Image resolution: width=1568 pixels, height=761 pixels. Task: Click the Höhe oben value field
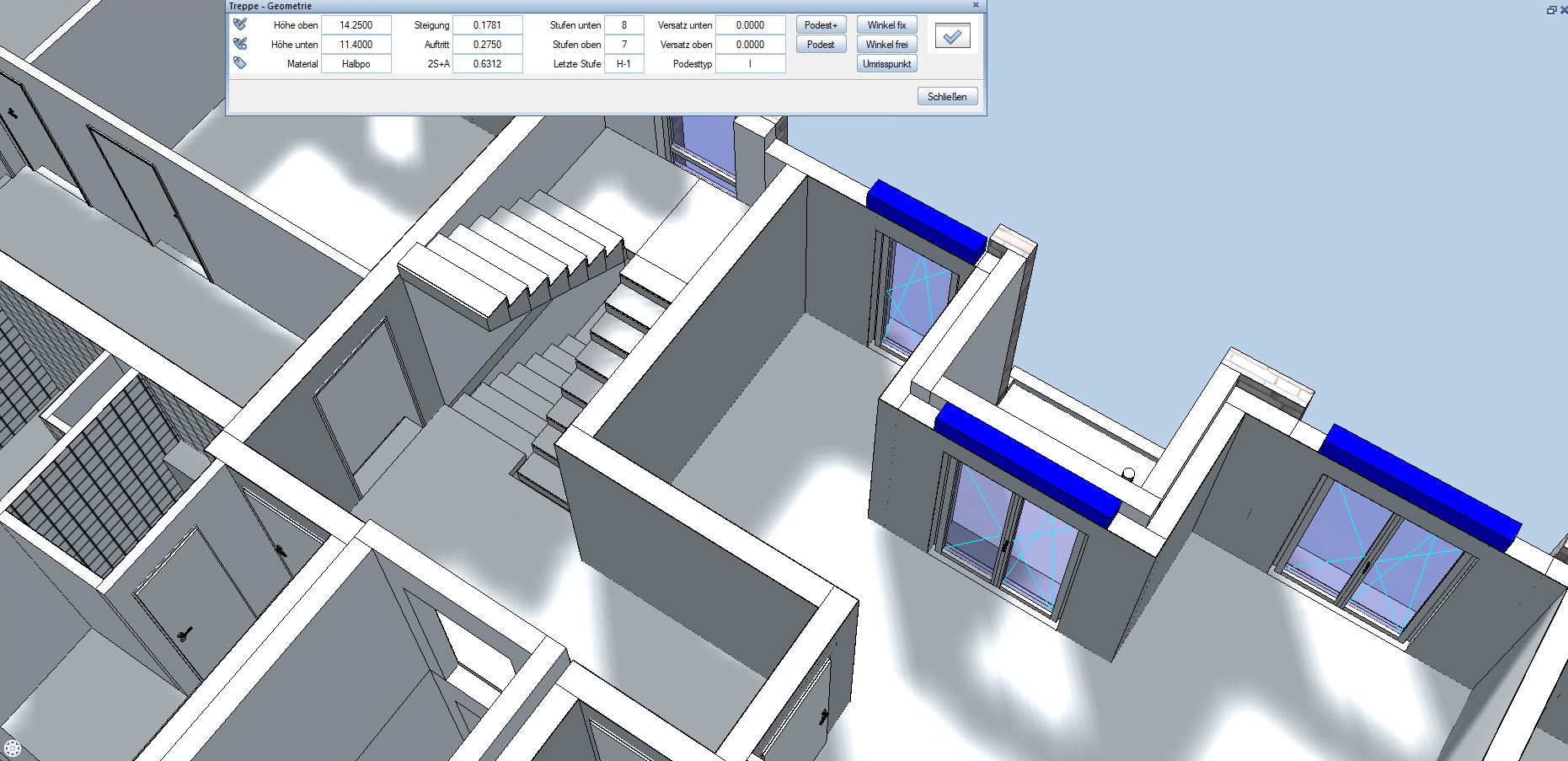point(356,25)
